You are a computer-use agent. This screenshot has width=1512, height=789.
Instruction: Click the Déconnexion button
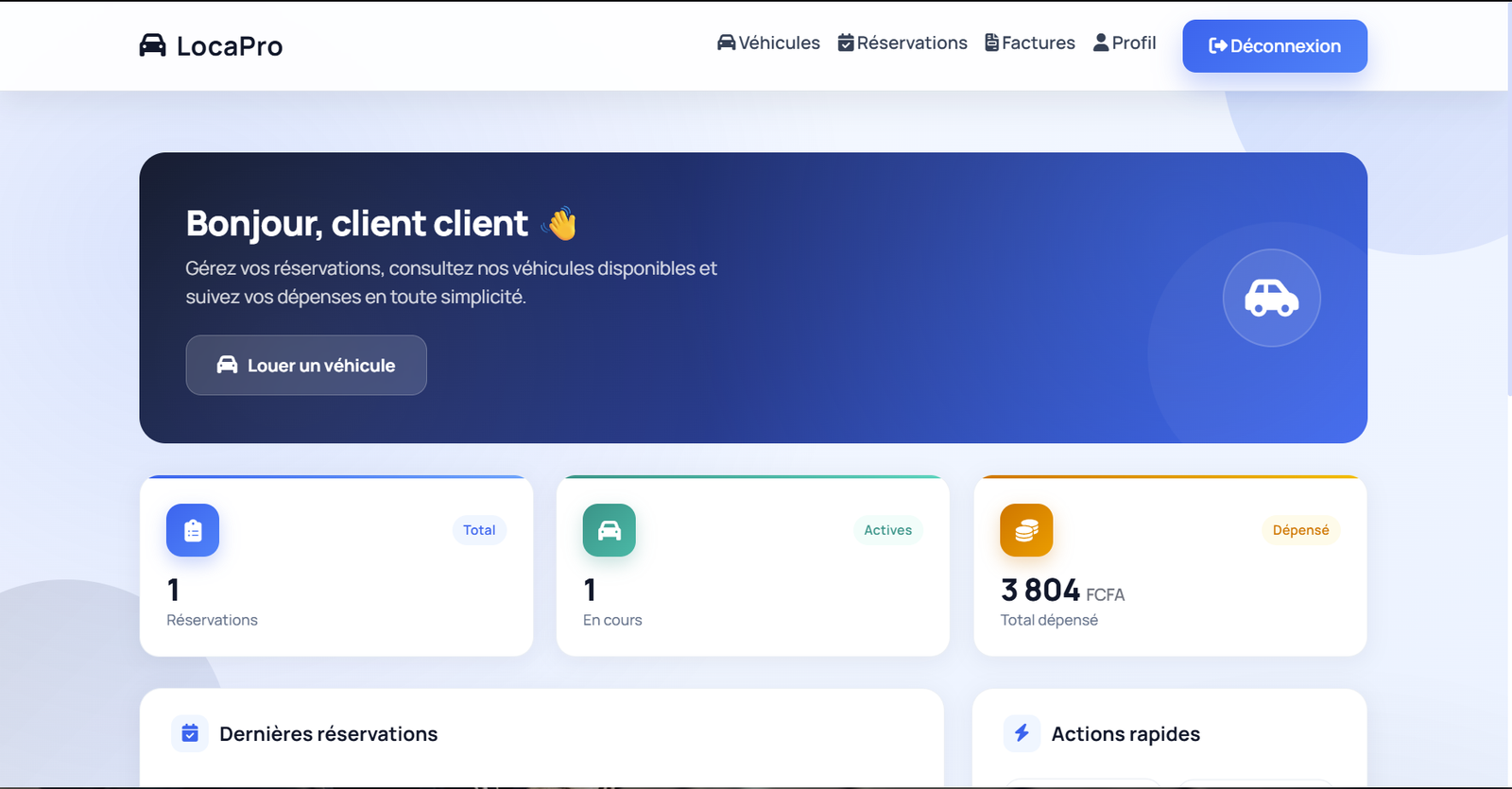[x=1275, y=45]
